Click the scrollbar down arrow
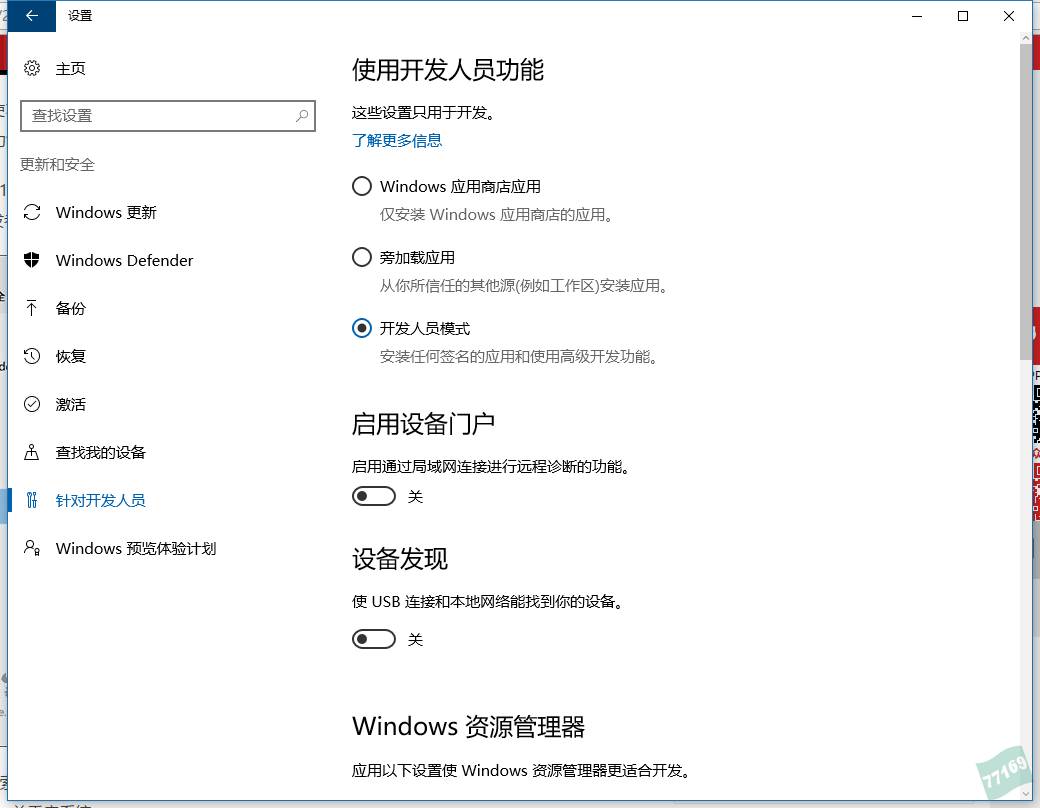Viewport: 1040px width, 808px height. pos(1026,793)
